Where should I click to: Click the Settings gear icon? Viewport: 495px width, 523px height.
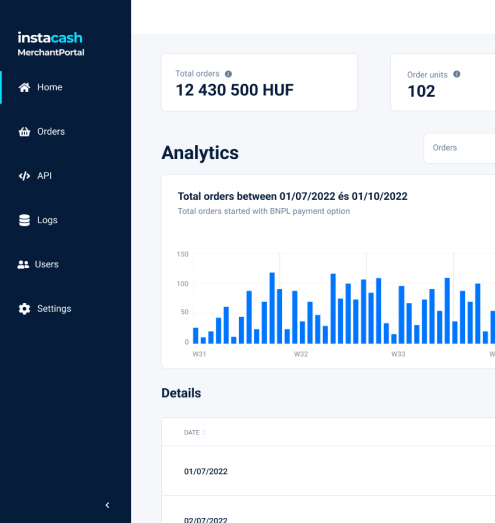(x=24, y=309)
